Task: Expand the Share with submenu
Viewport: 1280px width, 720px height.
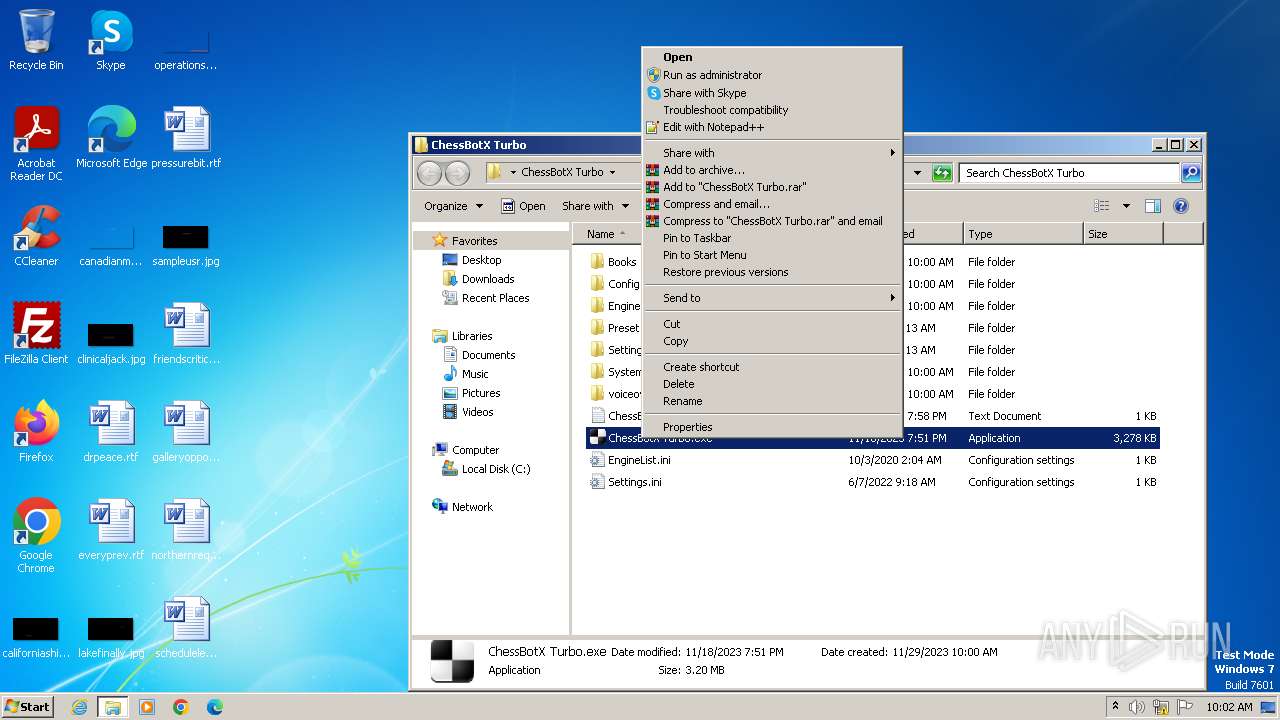Action: tap(772, 153)
